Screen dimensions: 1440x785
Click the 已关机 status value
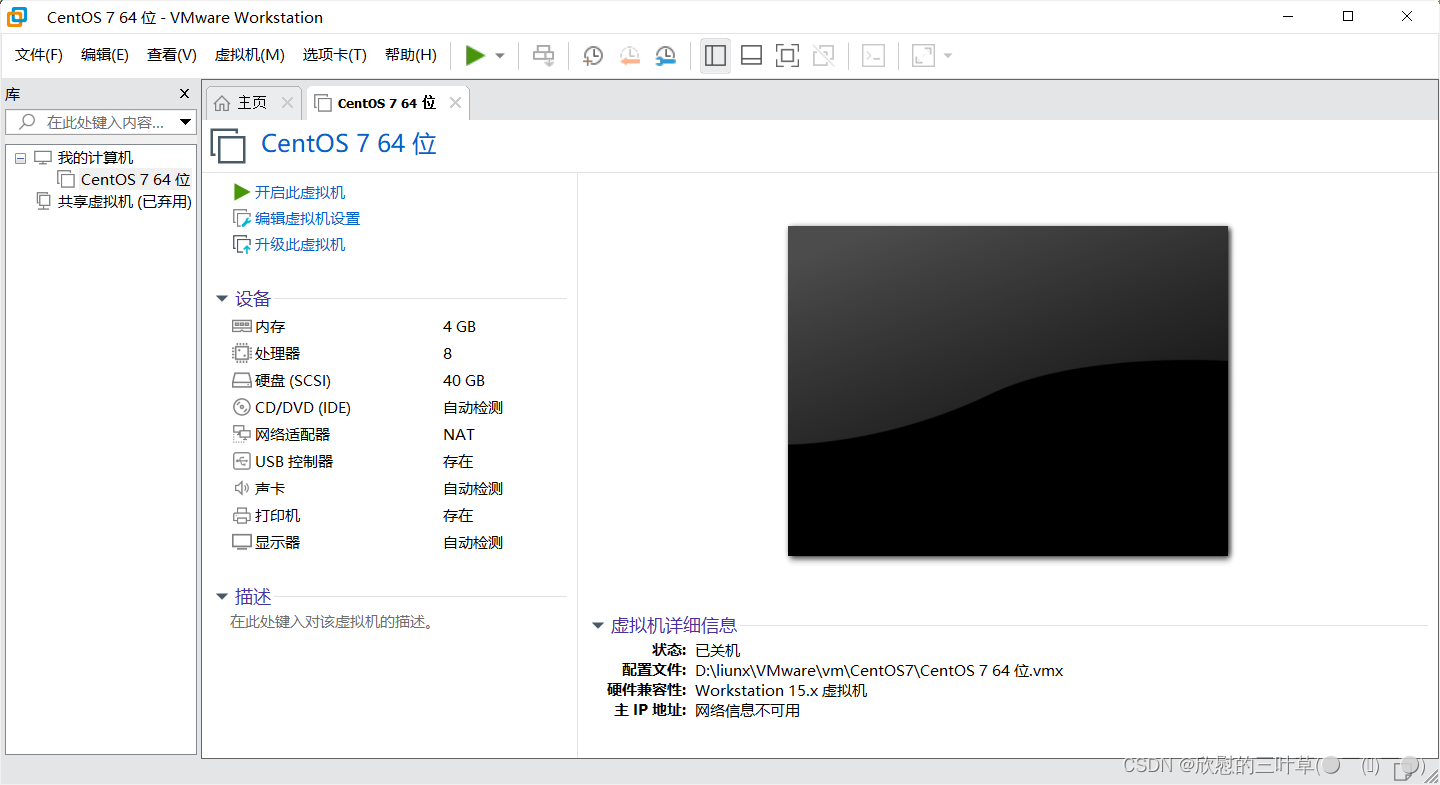718,650
